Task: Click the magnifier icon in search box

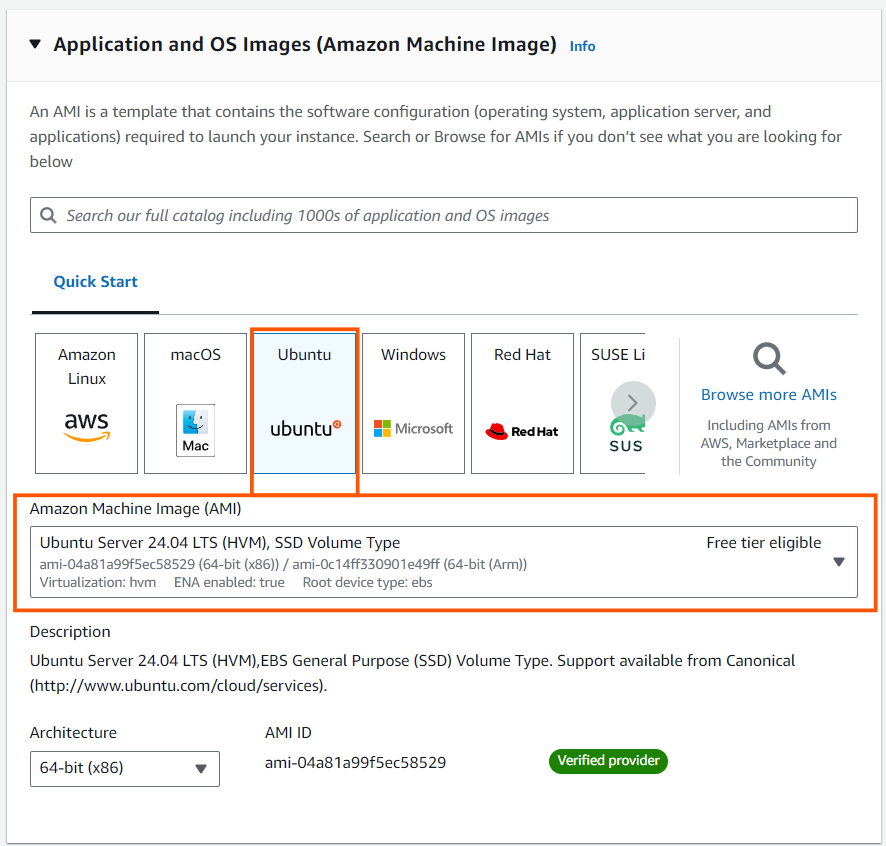Action: (x=48, y=215)
